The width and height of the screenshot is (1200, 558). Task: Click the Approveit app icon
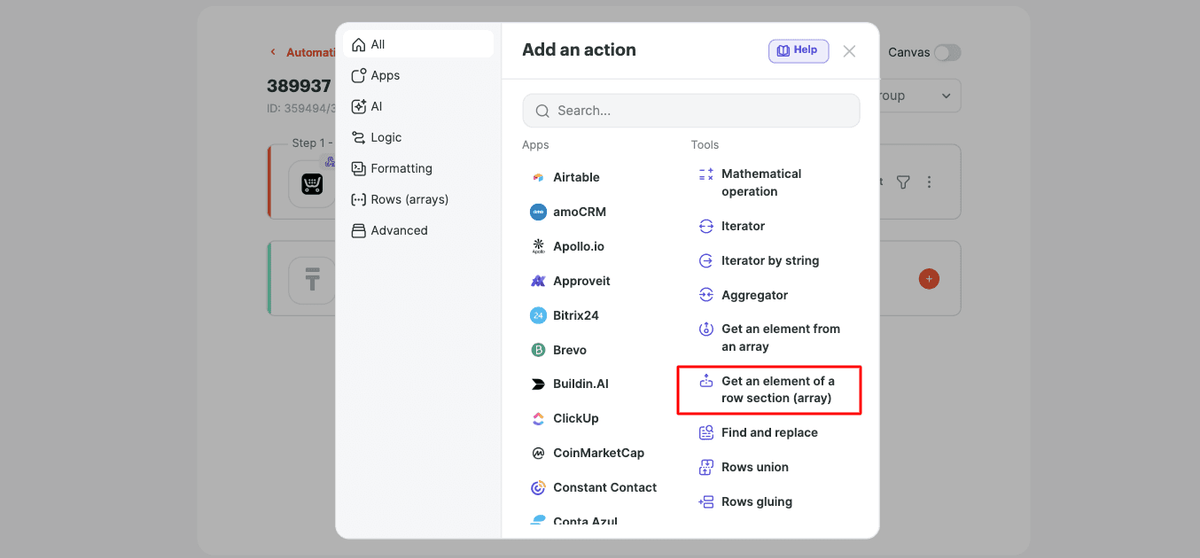(x=538, y=281)
